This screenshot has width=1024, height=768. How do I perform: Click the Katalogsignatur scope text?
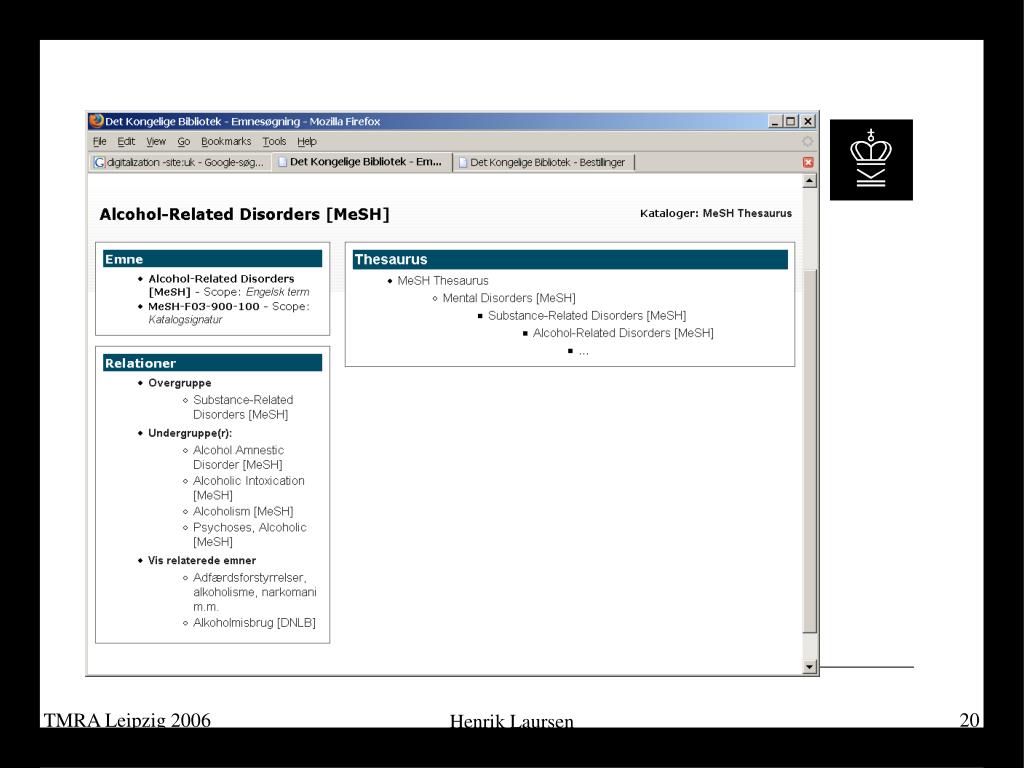click(185, 319)
